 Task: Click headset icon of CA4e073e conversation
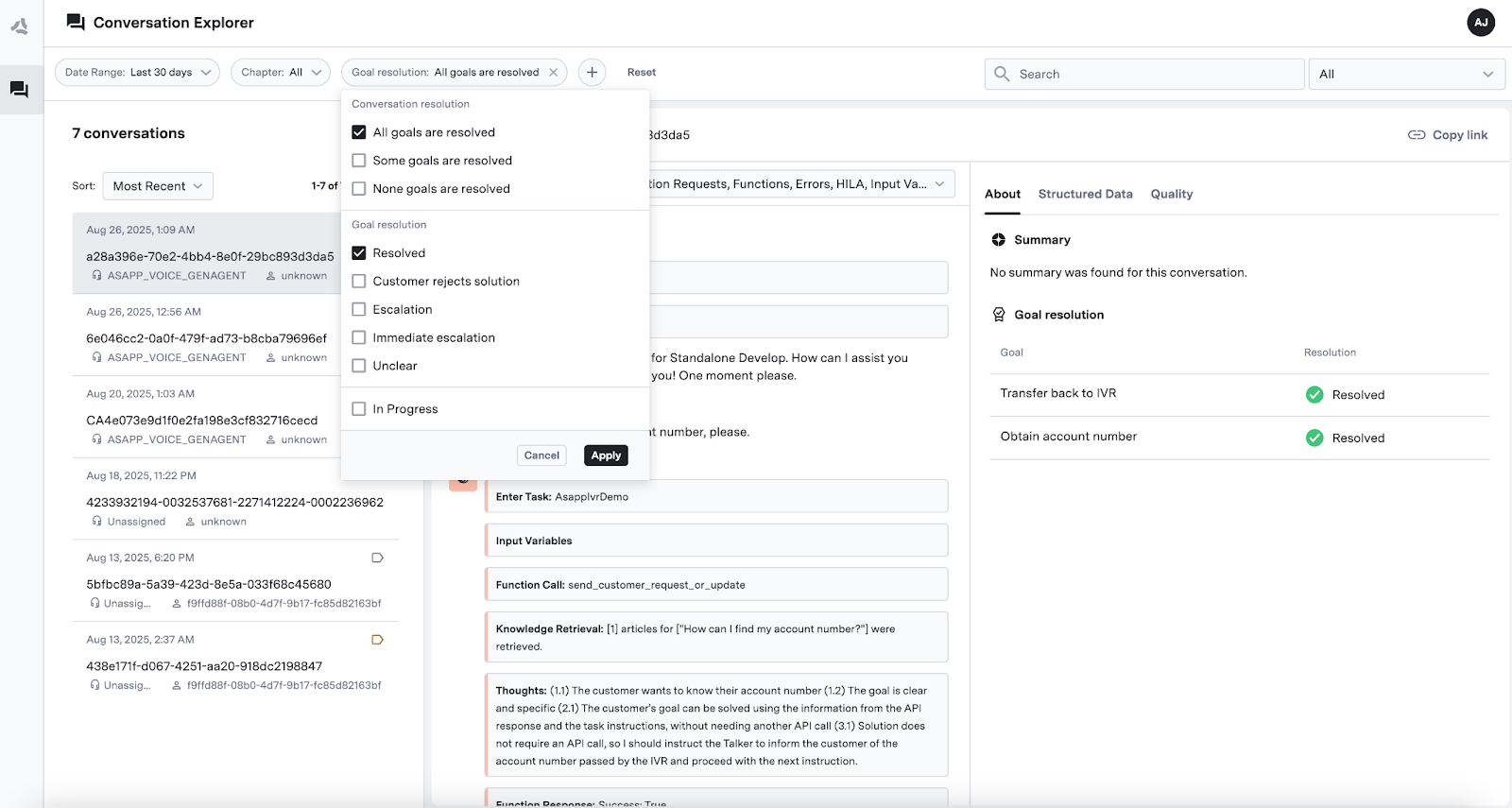pyautogui.click(x=96, y=439)
